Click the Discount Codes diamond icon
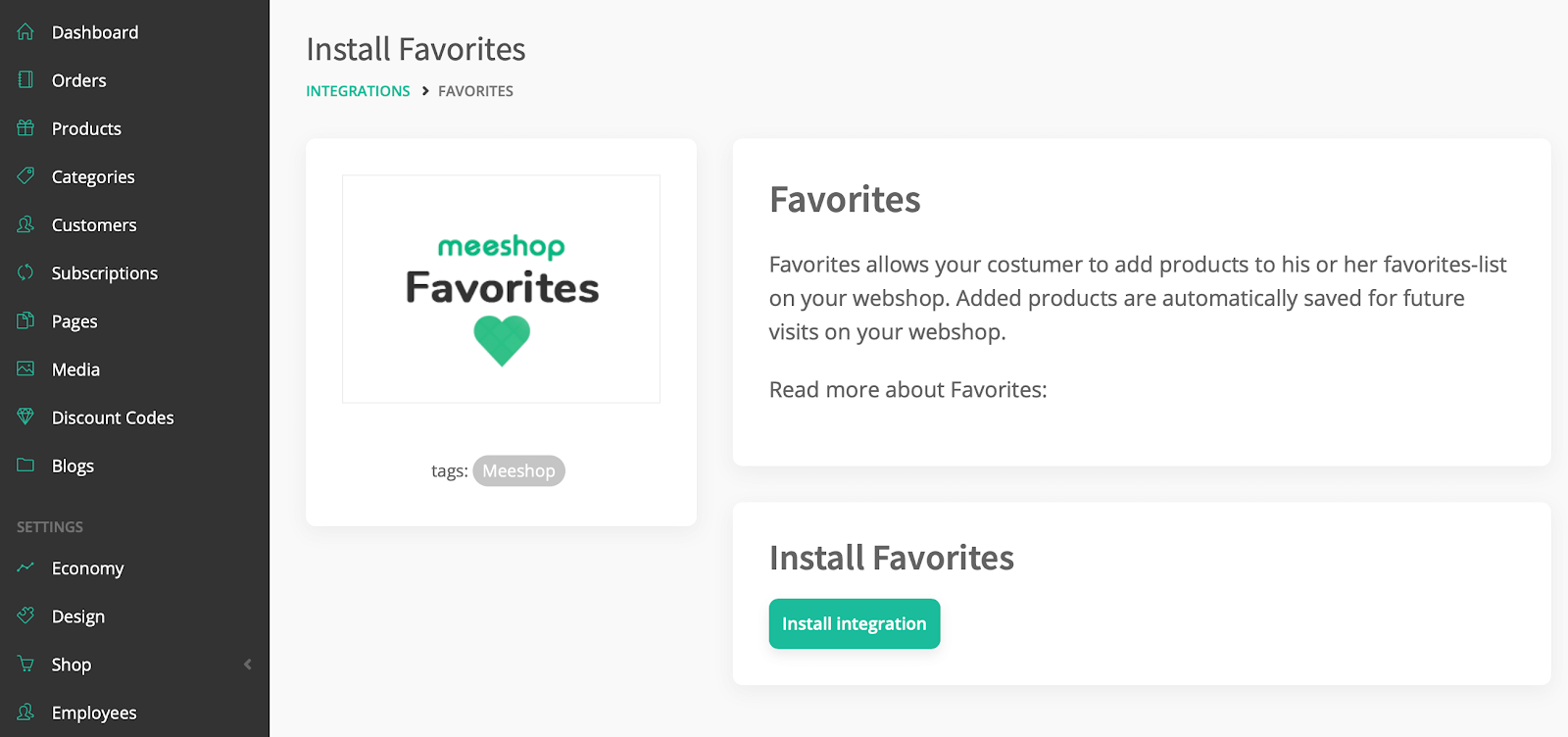Image resolution: width=1568 pixels, height=737 pixels. click(x=25, y=417)
